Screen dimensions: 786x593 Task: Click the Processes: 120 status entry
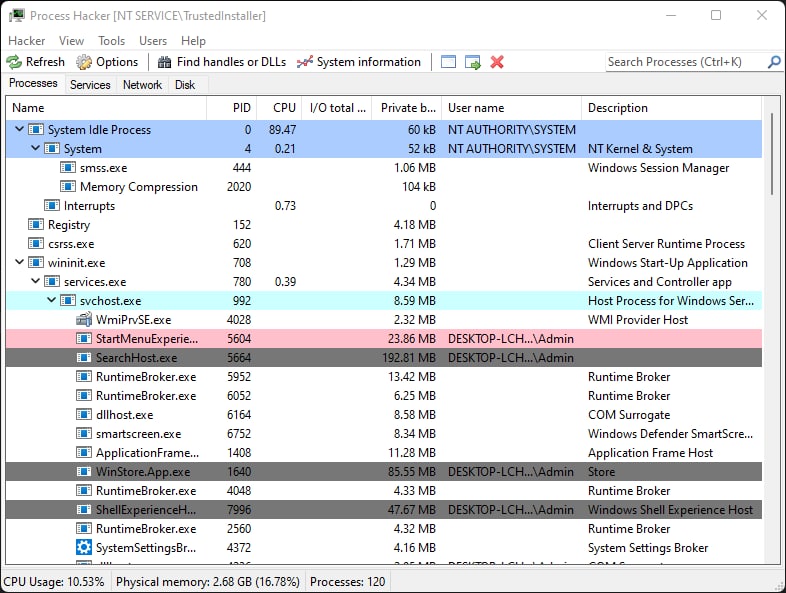pyautogui.click(x=347, y=581)
